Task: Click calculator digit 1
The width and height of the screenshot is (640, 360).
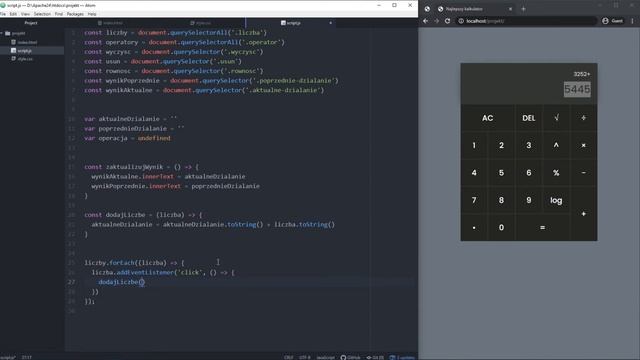Action: (474, 145)
